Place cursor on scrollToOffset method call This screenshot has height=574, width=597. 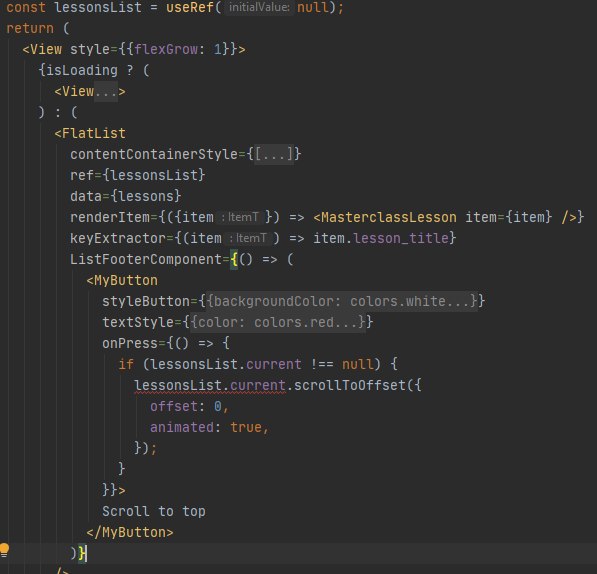coord(350,385)
